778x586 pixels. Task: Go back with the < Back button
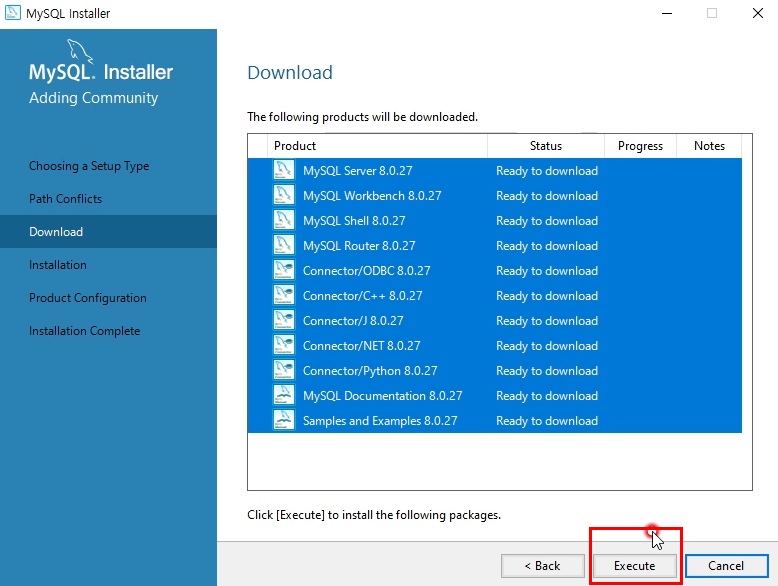pos(542,566)
